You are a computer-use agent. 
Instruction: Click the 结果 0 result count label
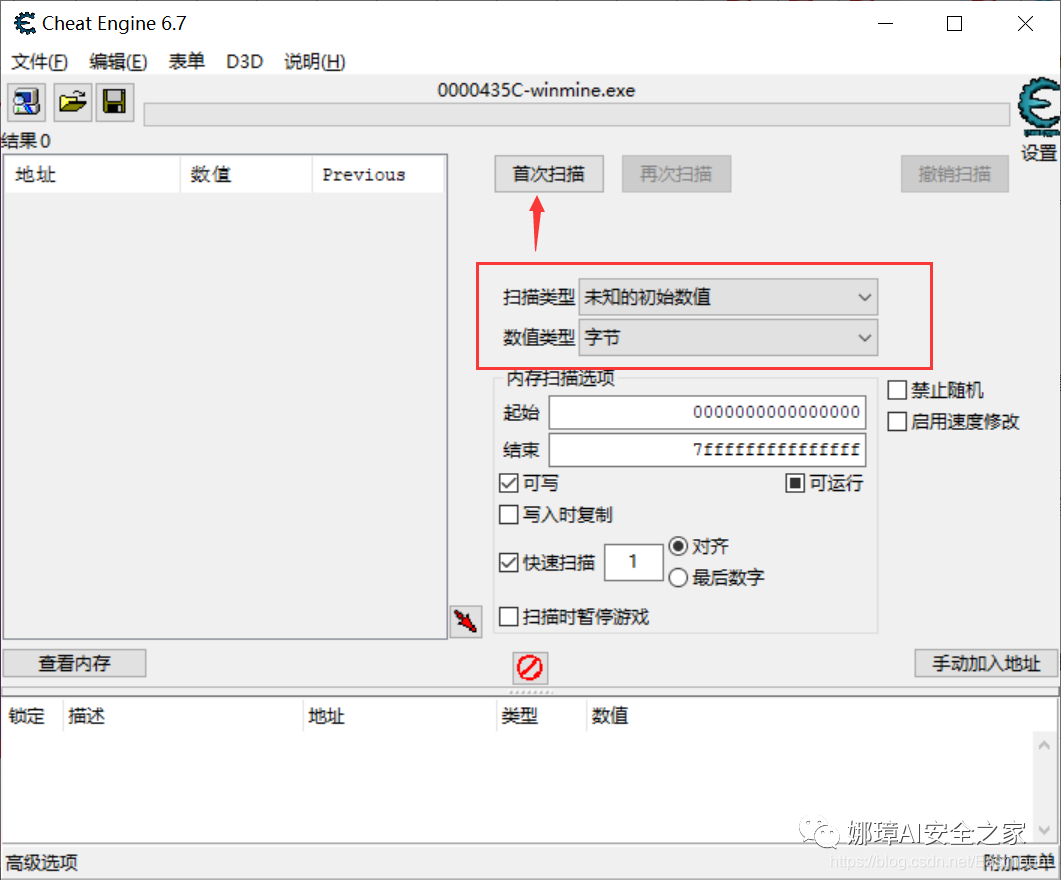(26, 141)
